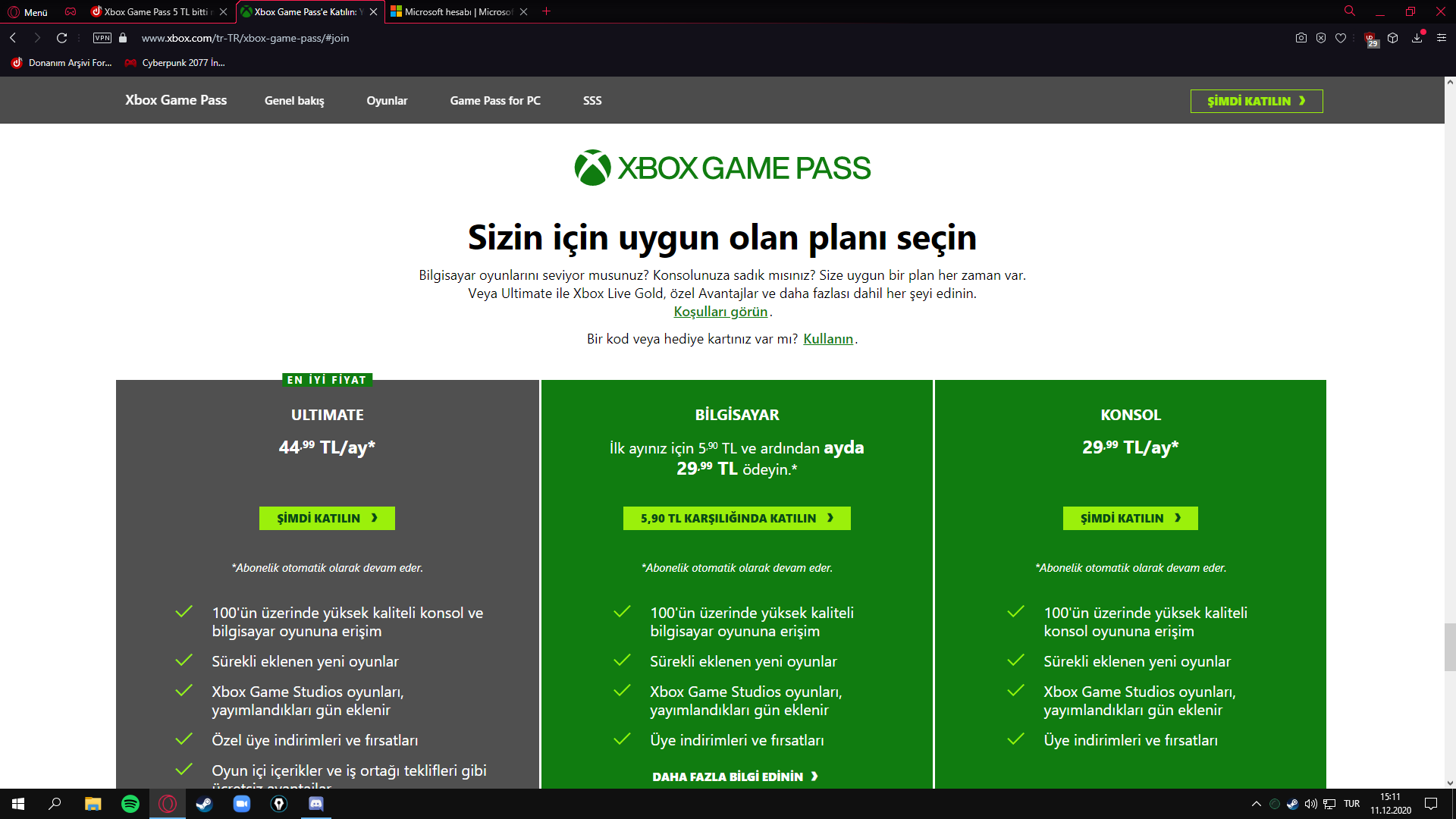Open Windows taskbar search
This screenshot has width=1456, height=819.
click(55, 804)
